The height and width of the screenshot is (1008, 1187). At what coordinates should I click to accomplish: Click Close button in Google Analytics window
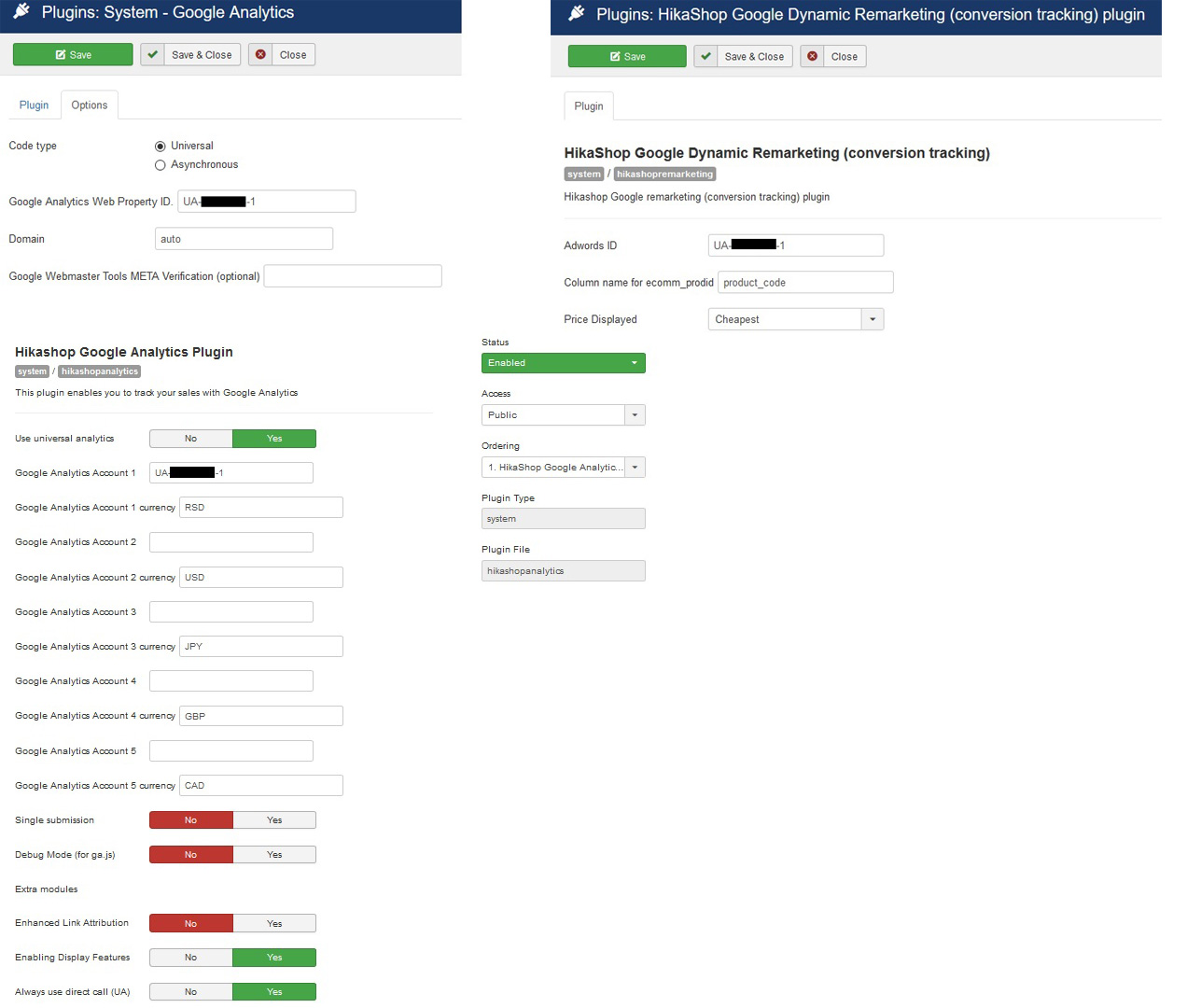[282, 55]
